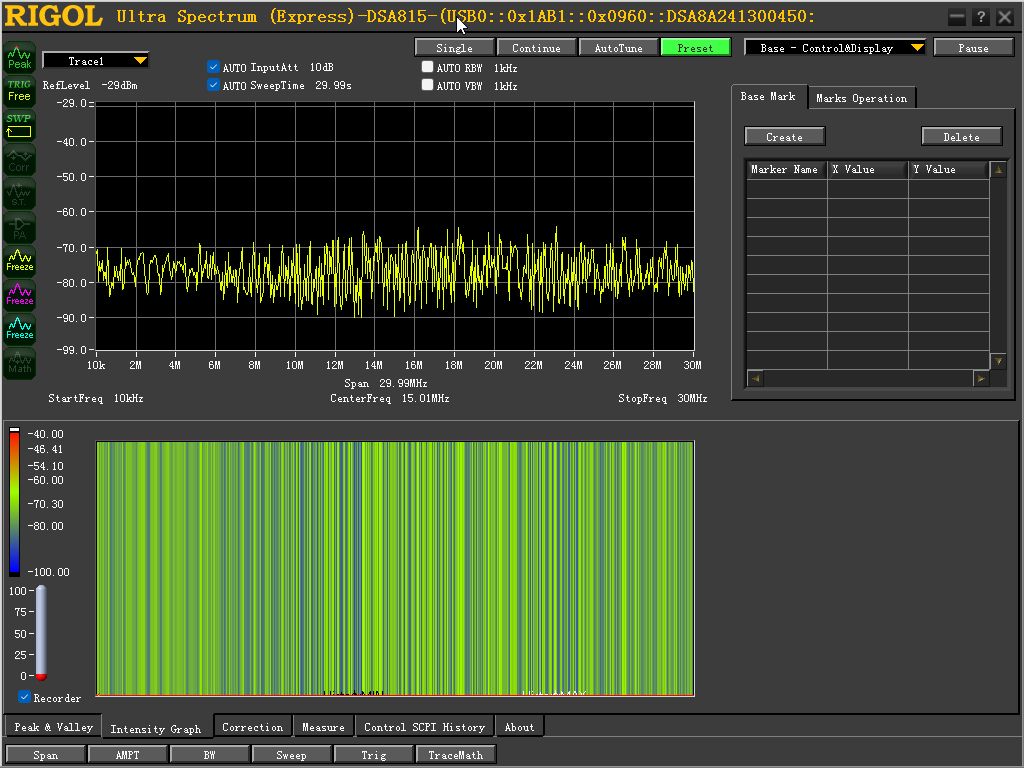Click the Continue sweep button
The width and height of the screenshot is (1024, 768).
536,48
